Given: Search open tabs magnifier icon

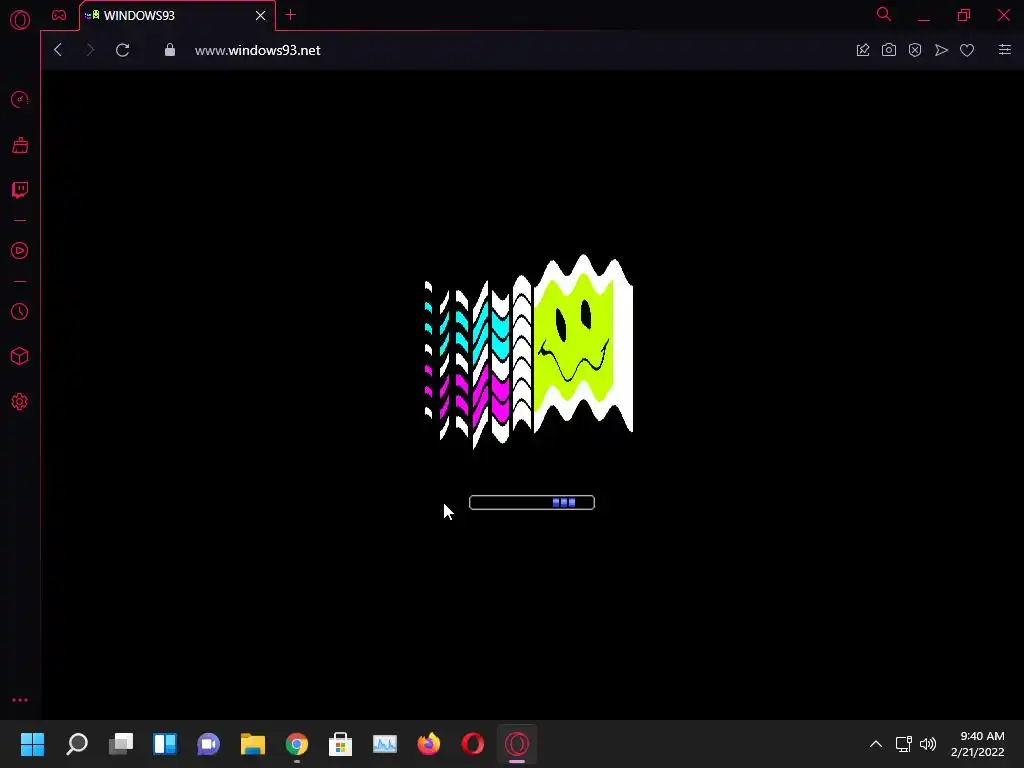Looking at the screenshot, I should 884,14.
